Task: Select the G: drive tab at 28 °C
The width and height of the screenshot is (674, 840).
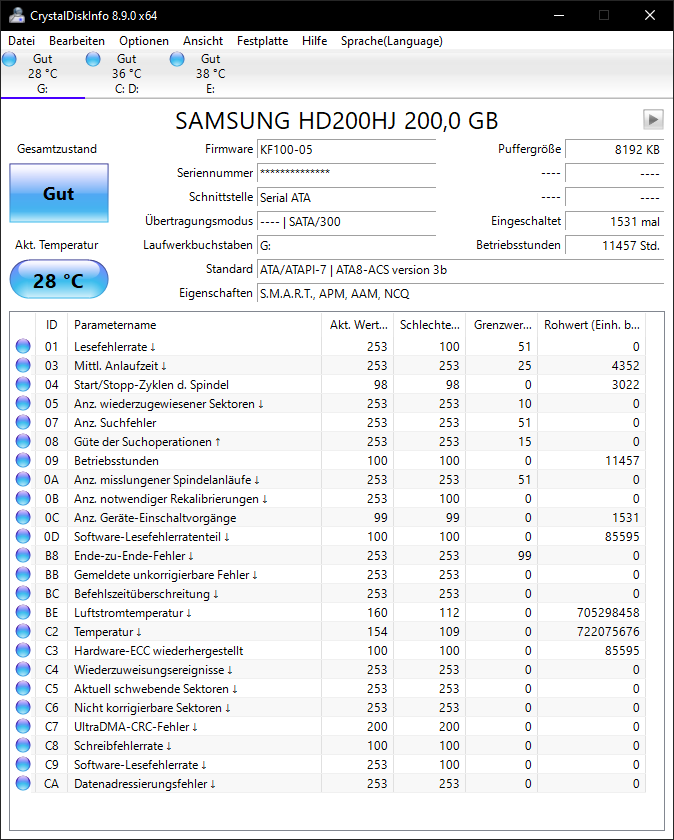Action: (x=42, y=74)
